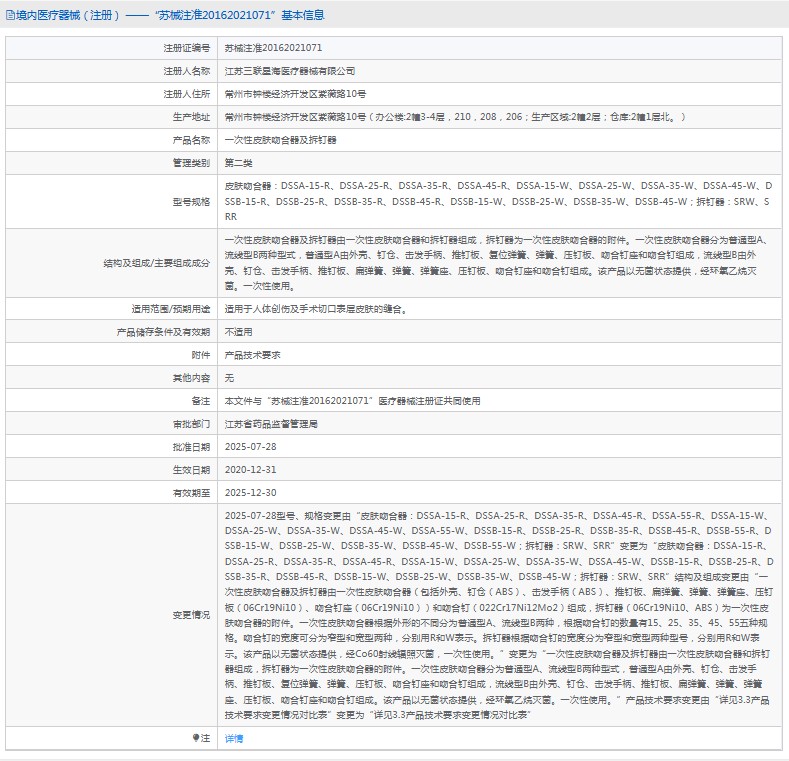Click the 附件 label cell

pos(111,355)
